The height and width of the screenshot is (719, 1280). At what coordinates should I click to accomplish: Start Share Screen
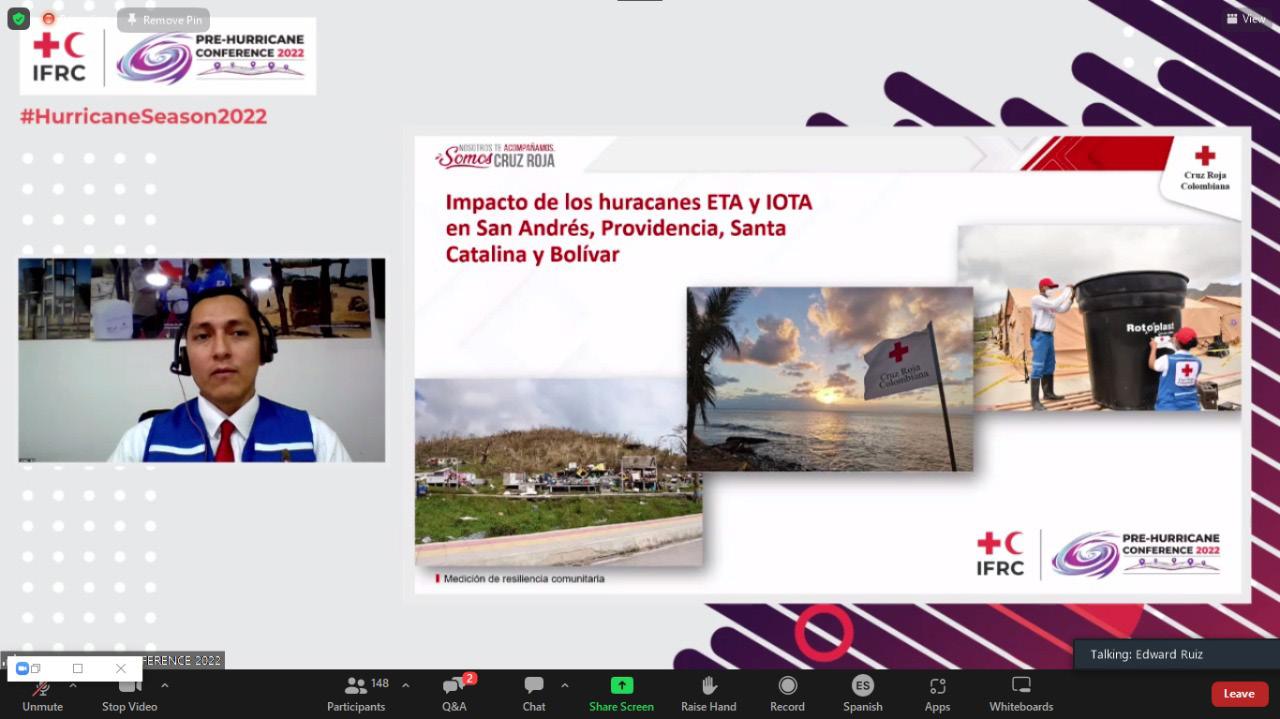click(621, 695)
